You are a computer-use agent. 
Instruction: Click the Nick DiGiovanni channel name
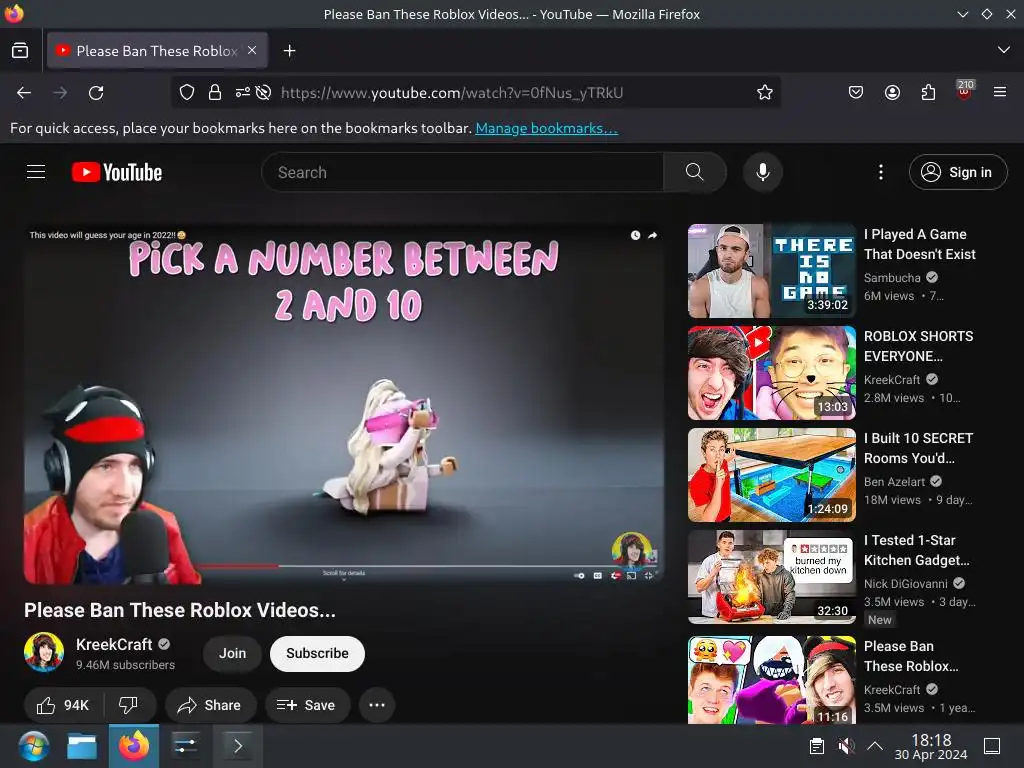point(905,583)
